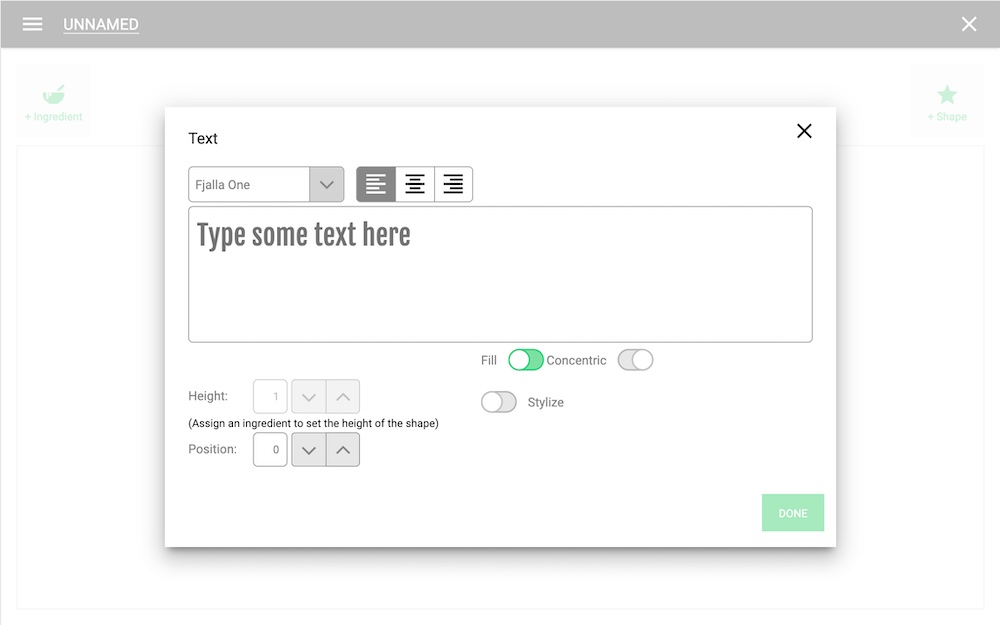Click the Fjalla One font name field
Viewport: 1000px width, 625px height.
coord(249,184)
